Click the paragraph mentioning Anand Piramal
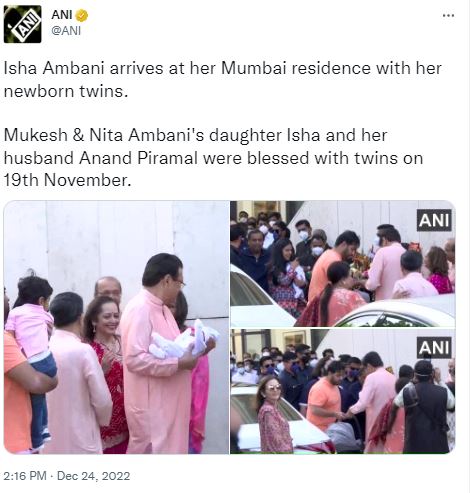472x493 pixels. pos(213,158)
